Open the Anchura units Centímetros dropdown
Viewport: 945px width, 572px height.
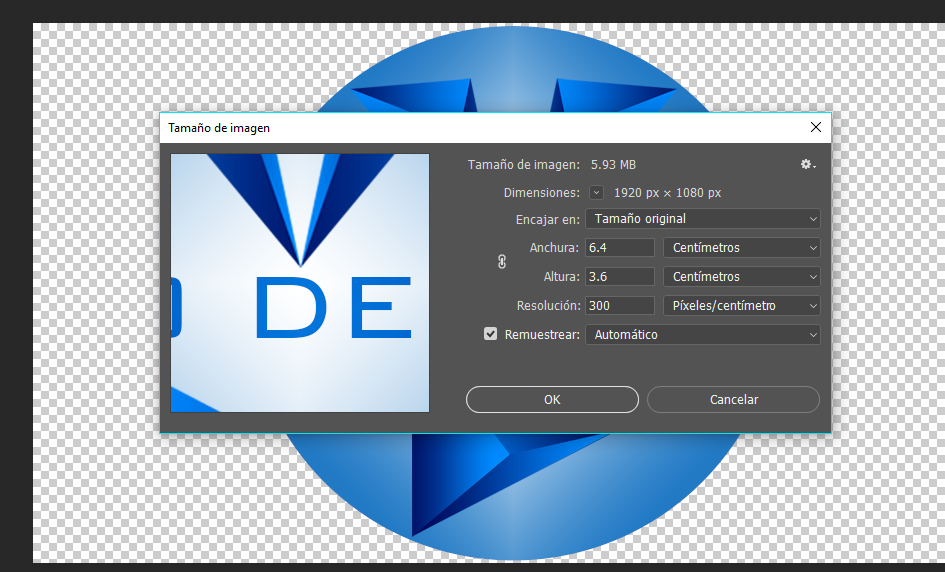tap(742, 248)
